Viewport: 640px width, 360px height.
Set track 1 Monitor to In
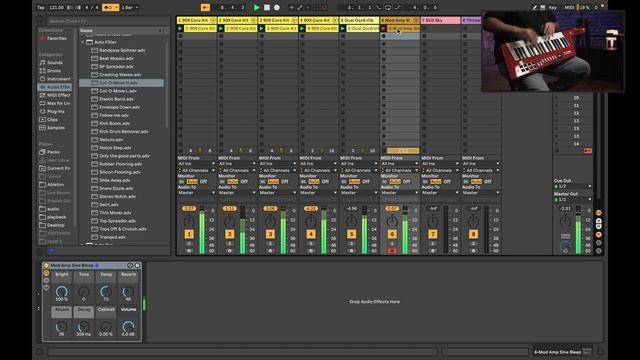coord(181,182)
